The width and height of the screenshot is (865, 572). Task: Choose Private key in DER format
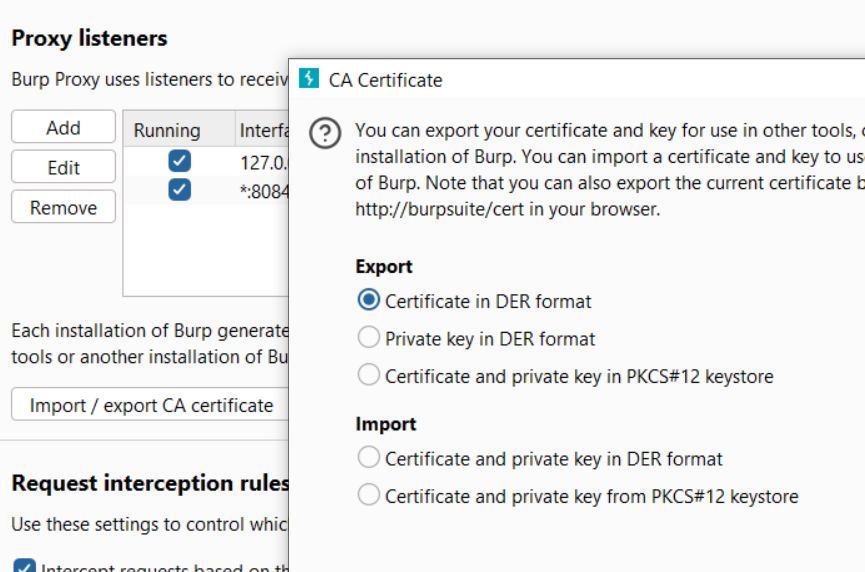[x=369, y=338]
